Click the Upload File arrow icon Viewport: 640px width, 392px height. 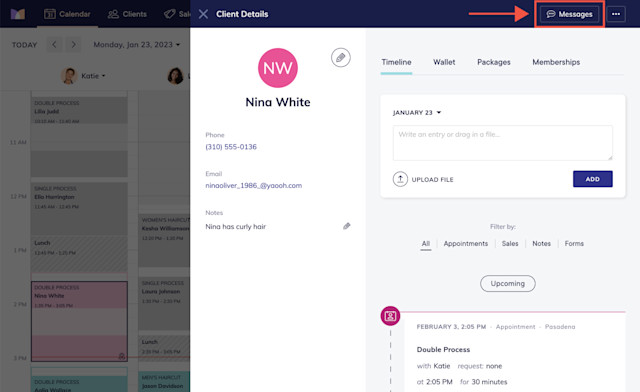(x=400, y=179)
